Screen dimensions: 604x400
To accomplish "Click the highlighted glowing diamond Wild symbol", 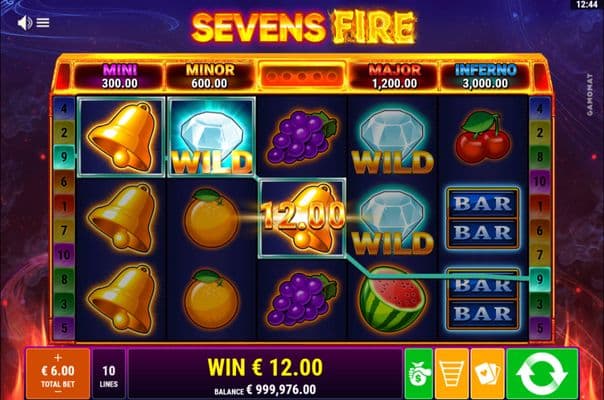I will [x=211, y=137].
